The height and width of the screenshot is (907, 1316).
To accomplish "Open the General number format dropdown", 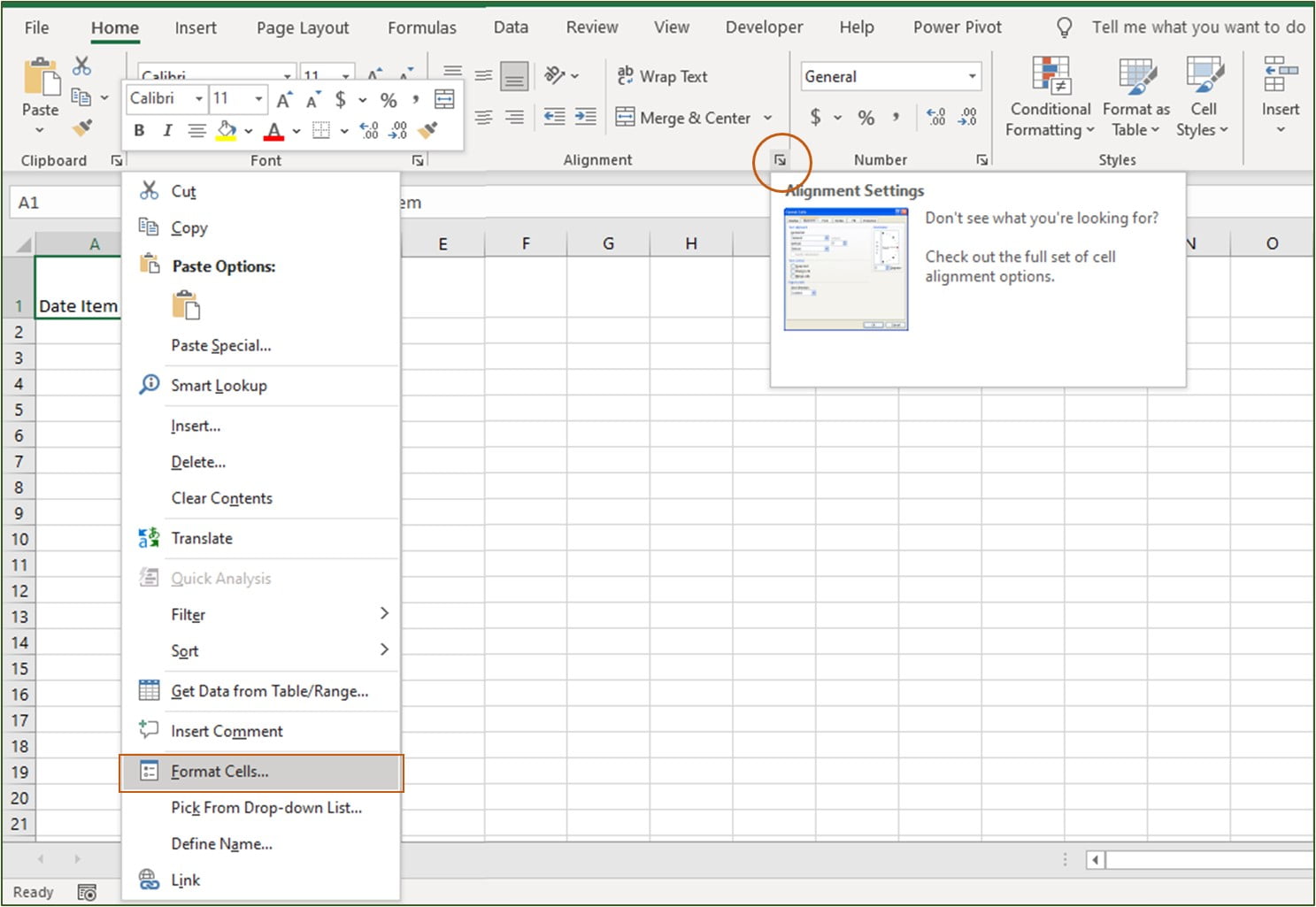I will [970, 76].
